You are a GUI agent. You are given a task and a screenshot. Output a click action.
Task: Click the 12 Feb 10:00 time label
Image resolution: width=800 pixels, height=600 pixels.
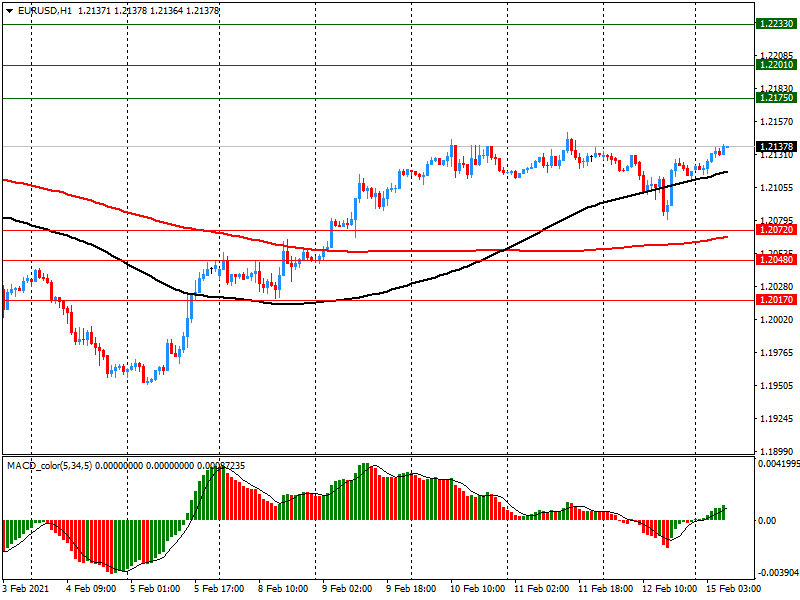(x=667, y=589)
